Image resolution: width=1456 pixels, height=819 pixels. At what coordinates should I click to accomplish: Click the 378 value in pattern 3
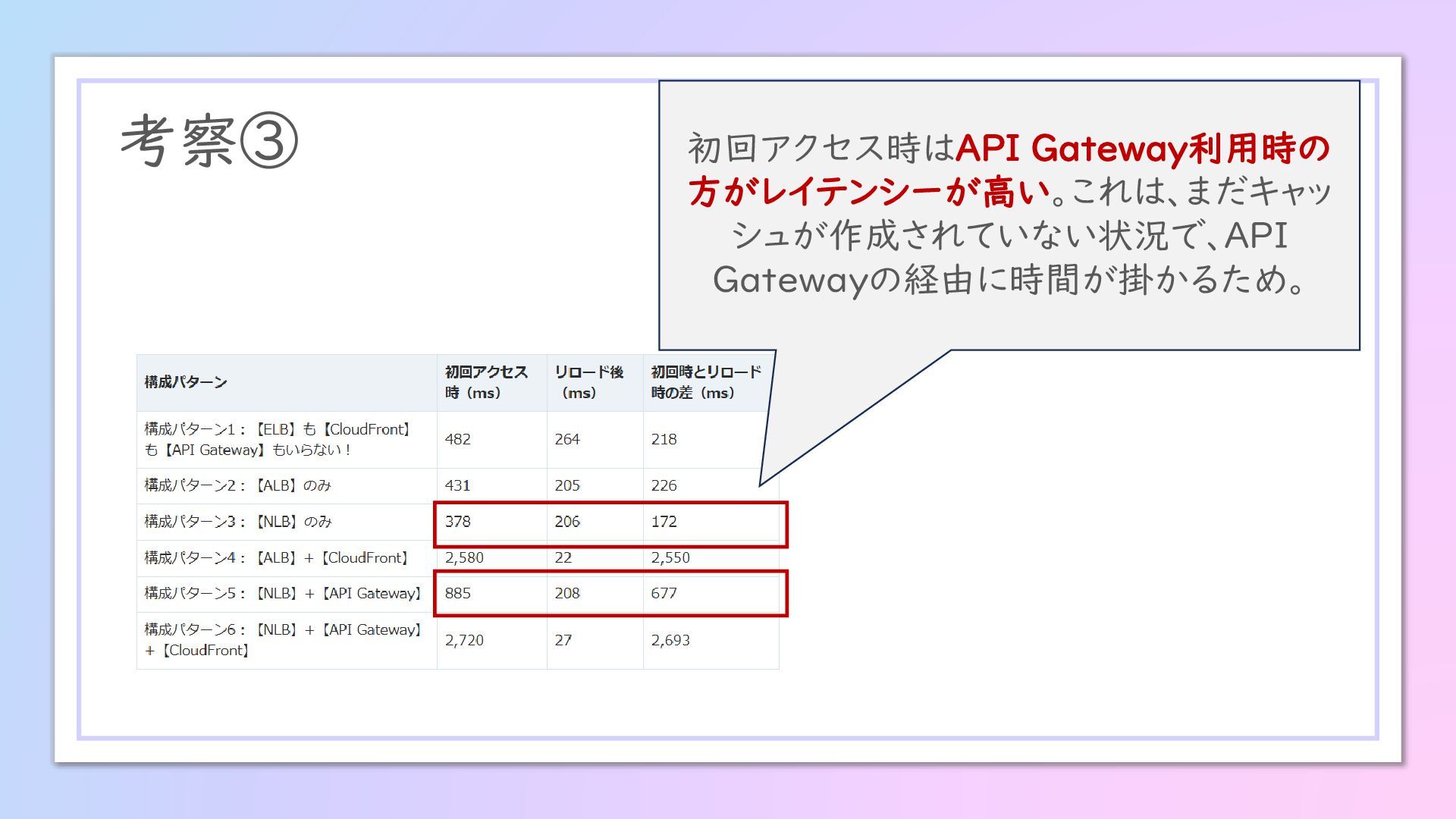(x=458, y=522)
